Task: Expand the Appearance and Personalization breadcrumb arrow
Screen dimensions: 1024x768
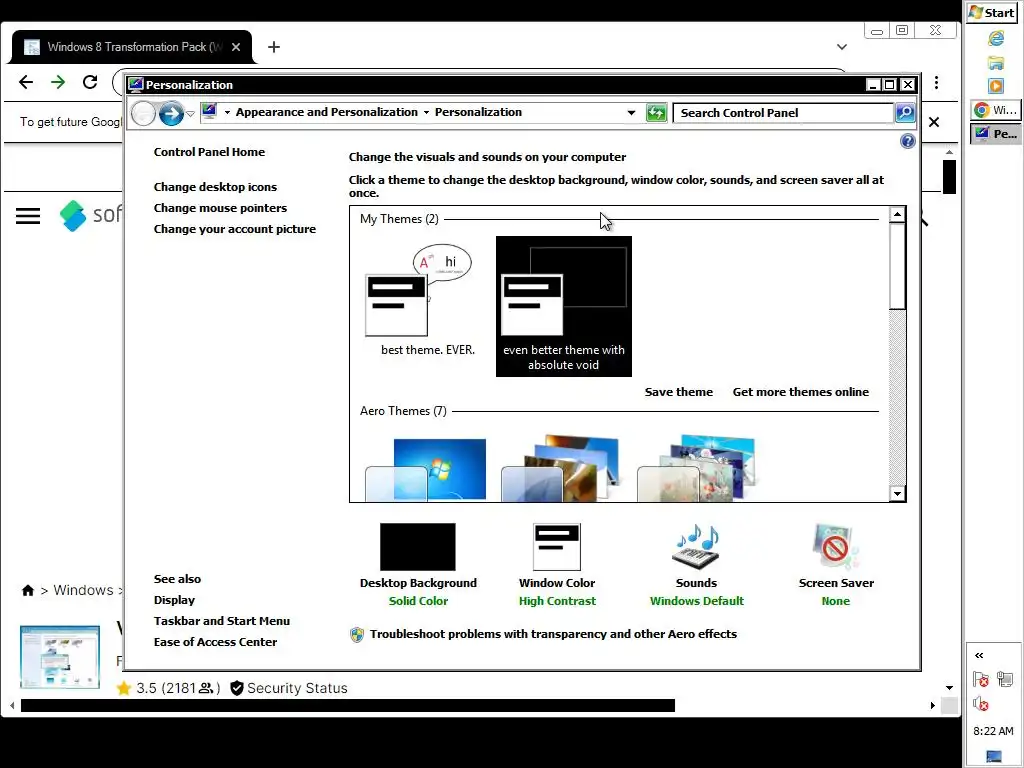Action: coord(426,112)
